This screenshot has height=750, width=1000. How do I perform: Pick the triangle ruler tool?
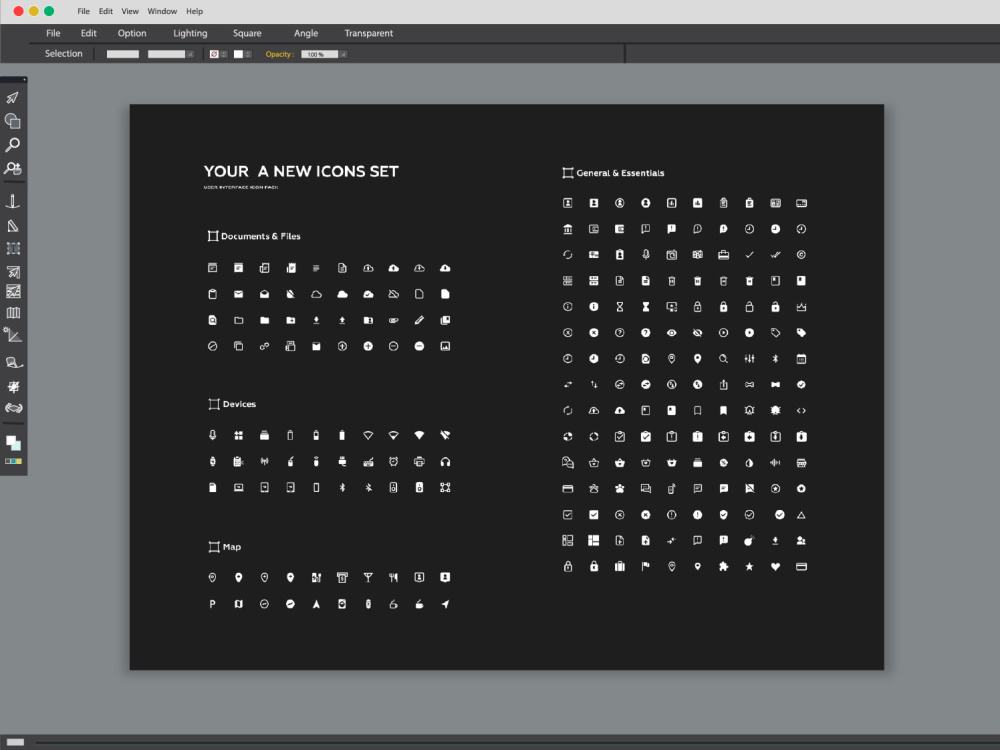[13, 226]
